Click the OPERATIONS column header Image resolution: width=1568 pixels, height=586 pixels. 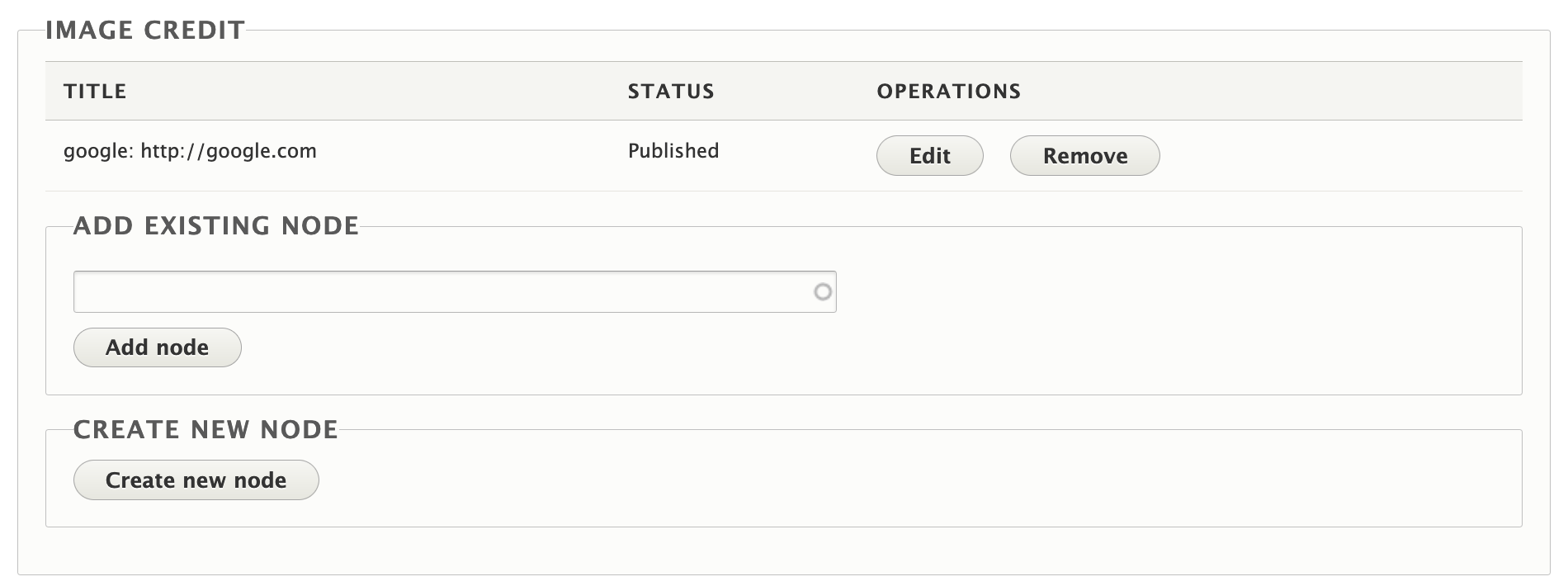pyautogui.click(x=948, y=92)
